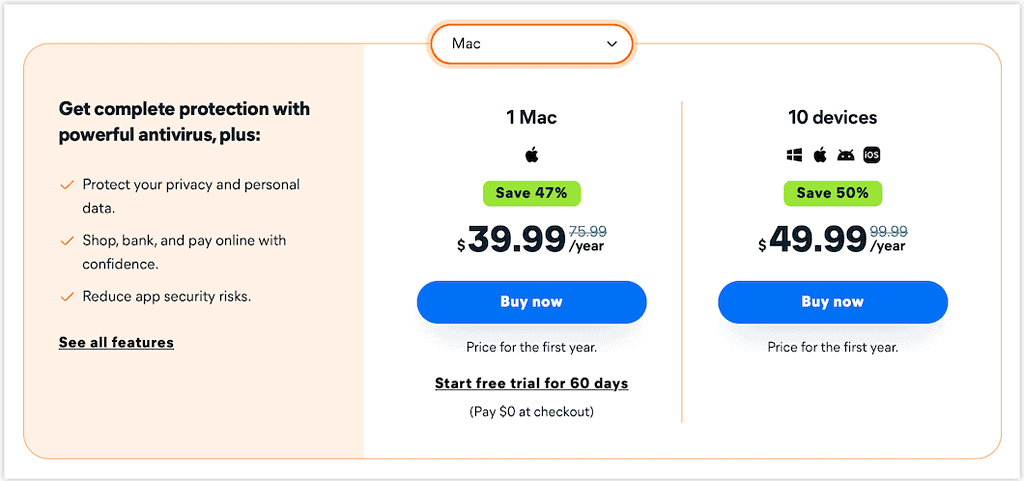Click the Apple icon under 10 devices
The width and height of the screenshot is (1024, 481).
[820, 155]
